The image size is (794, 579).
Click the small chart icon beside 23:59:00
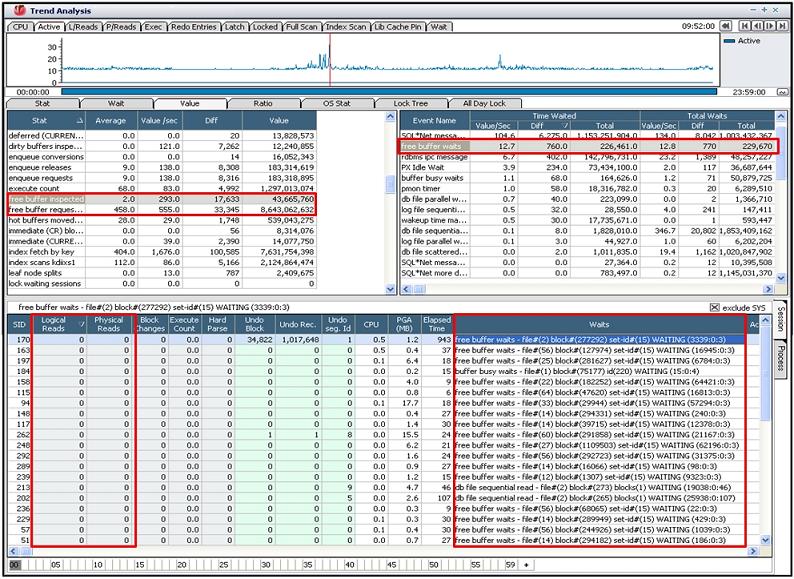782,92
